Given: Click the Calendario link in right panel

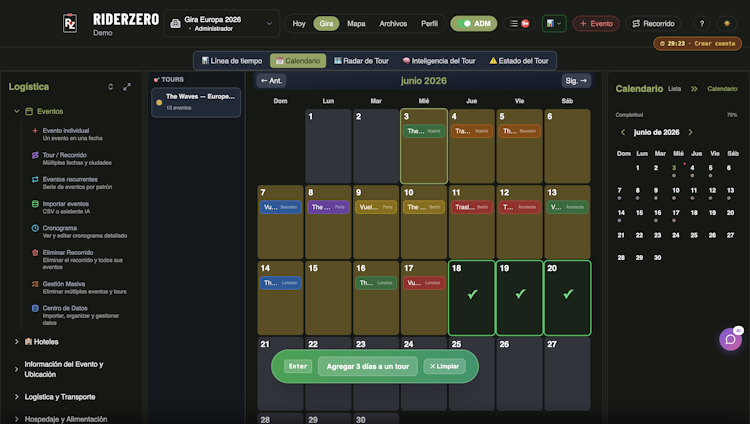Looking at the screenshot, I should pos(722,89).
